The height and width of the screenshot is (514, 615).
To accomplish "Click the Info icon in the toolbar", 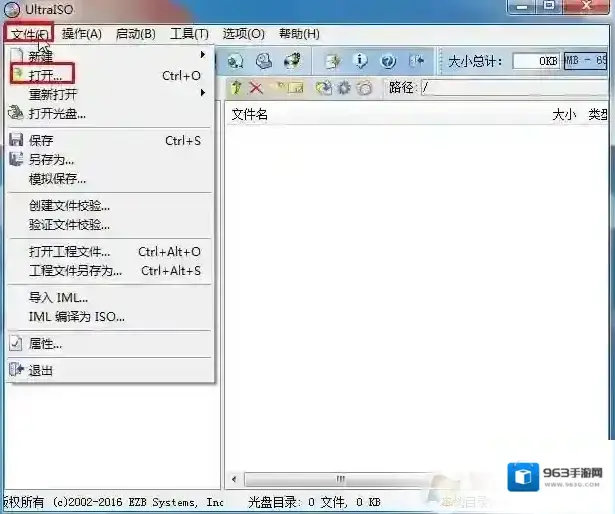I will point(361,61).
